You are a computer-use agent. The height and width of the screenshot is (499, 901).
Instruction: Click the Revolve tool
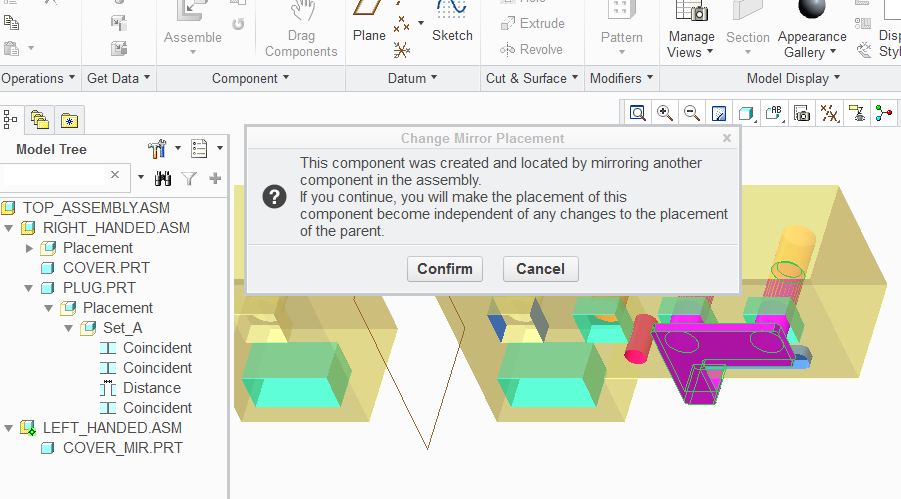531,49
